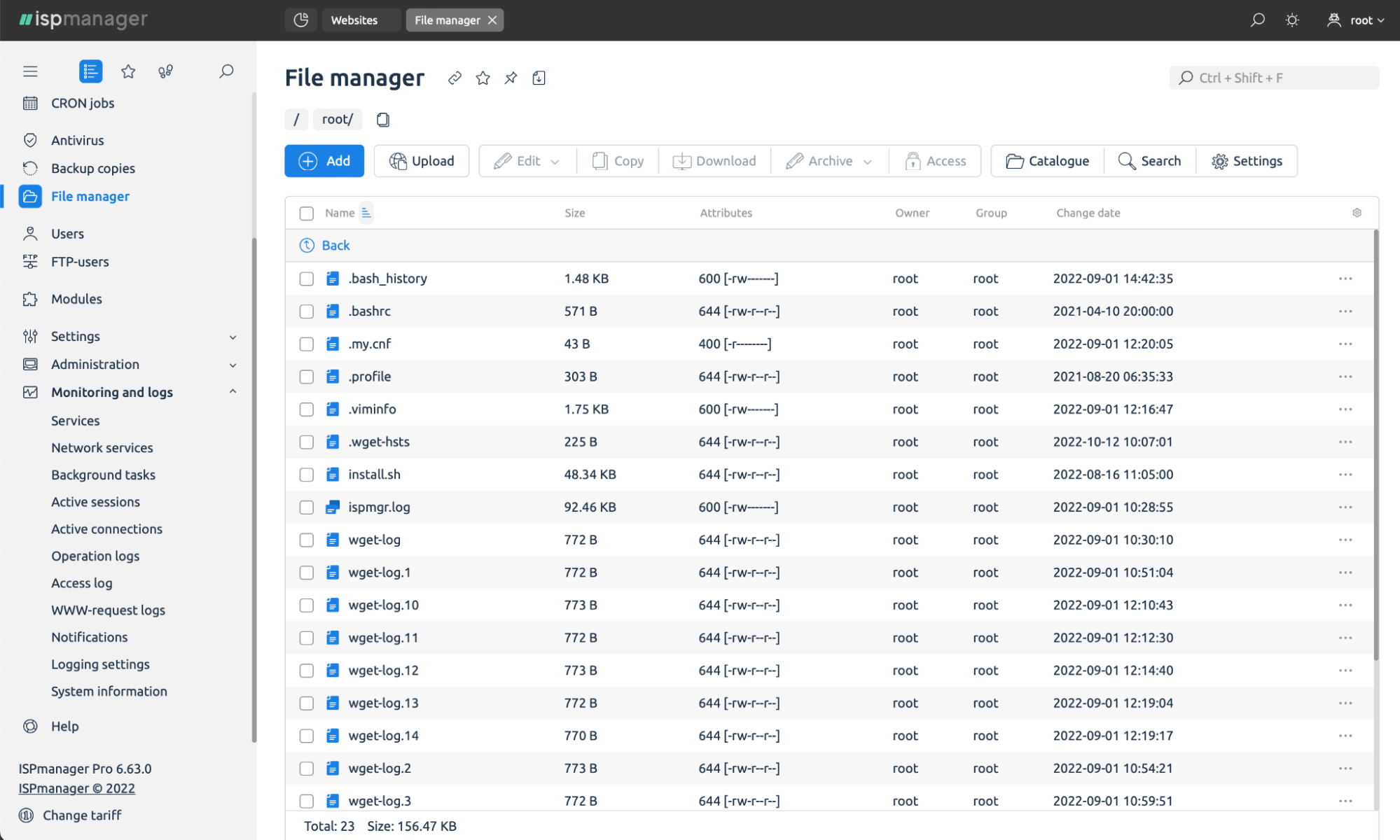Collapse sidebar with the hamburger menu icon
This screenshot has width=1400, height=840.
click(30, 71)
